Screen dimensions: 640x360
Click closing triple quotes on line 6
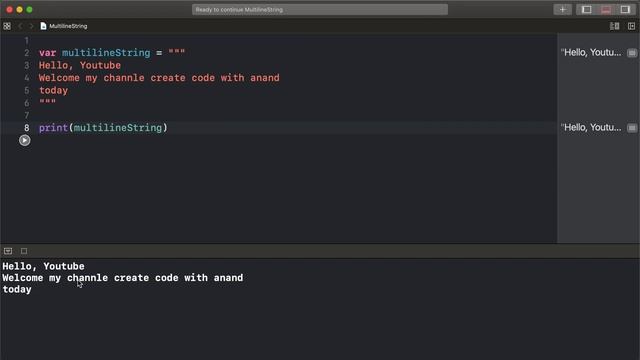tap(47, 102)
